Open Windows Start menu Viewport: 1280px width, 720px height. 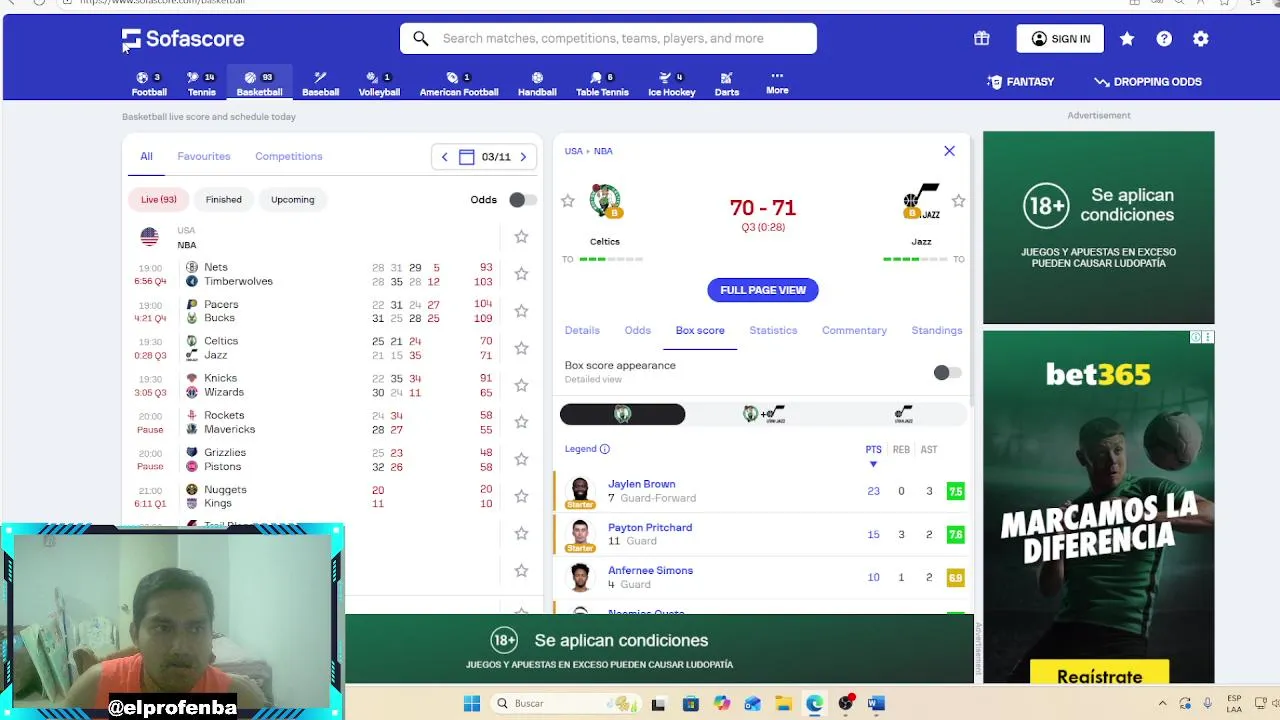pos(472,703)
